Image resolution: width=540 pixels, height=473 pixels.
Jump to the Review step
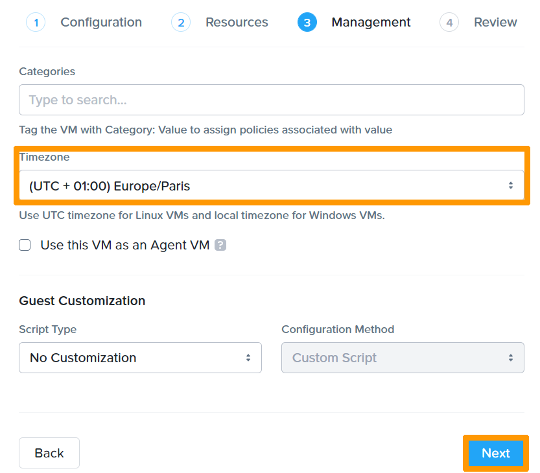tap(495, 22)
